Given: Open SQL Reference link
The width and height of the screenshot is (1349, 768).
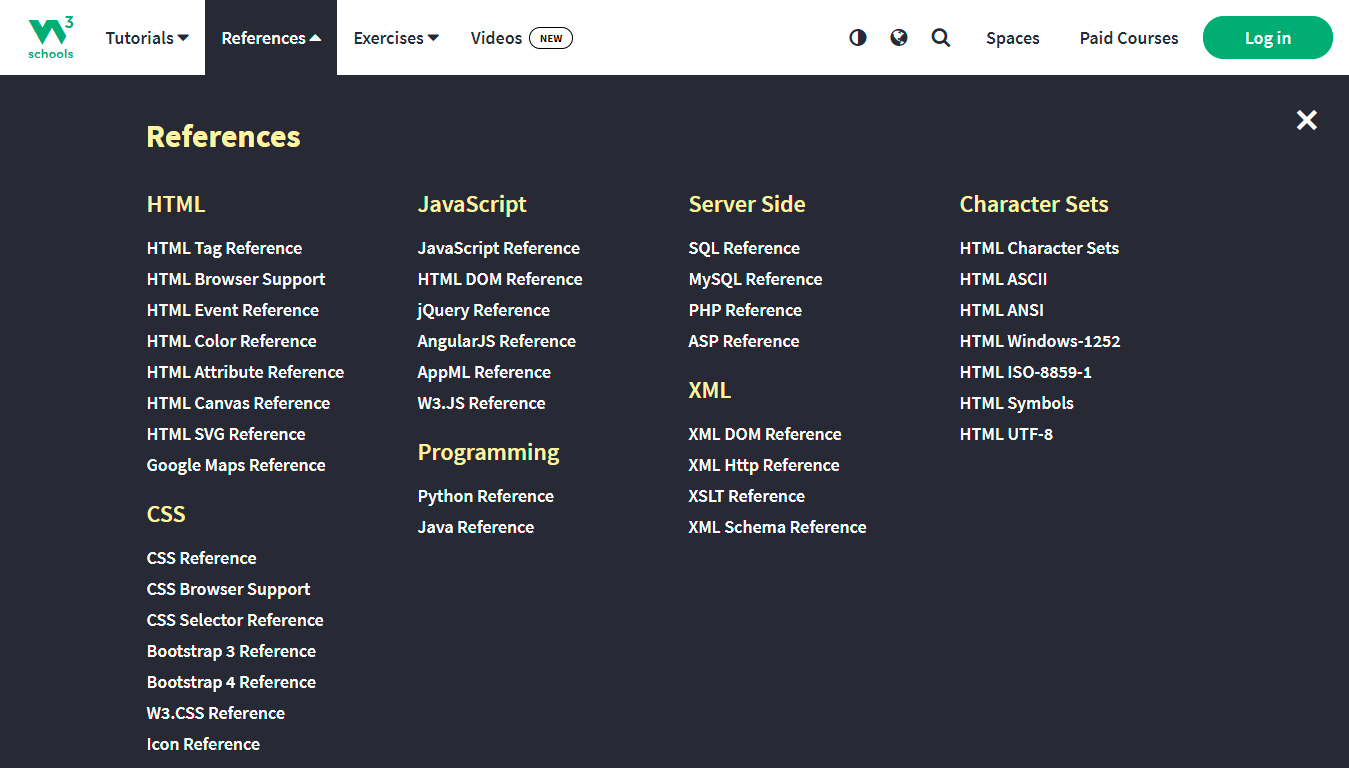Looking at the screenshot, I should coord(744,248).
